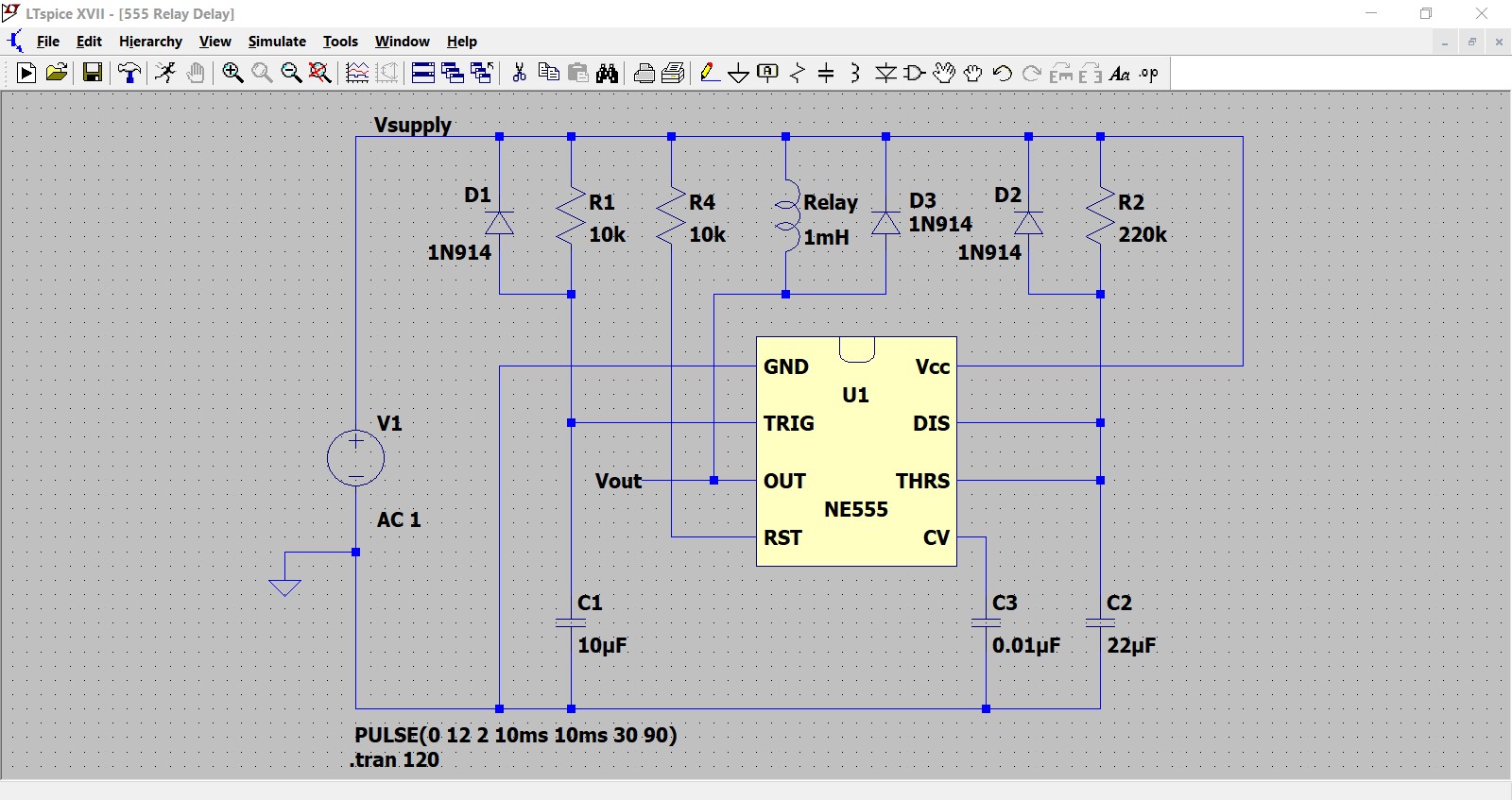Save the schematic with the floppy icon

[x=93, y=73]
